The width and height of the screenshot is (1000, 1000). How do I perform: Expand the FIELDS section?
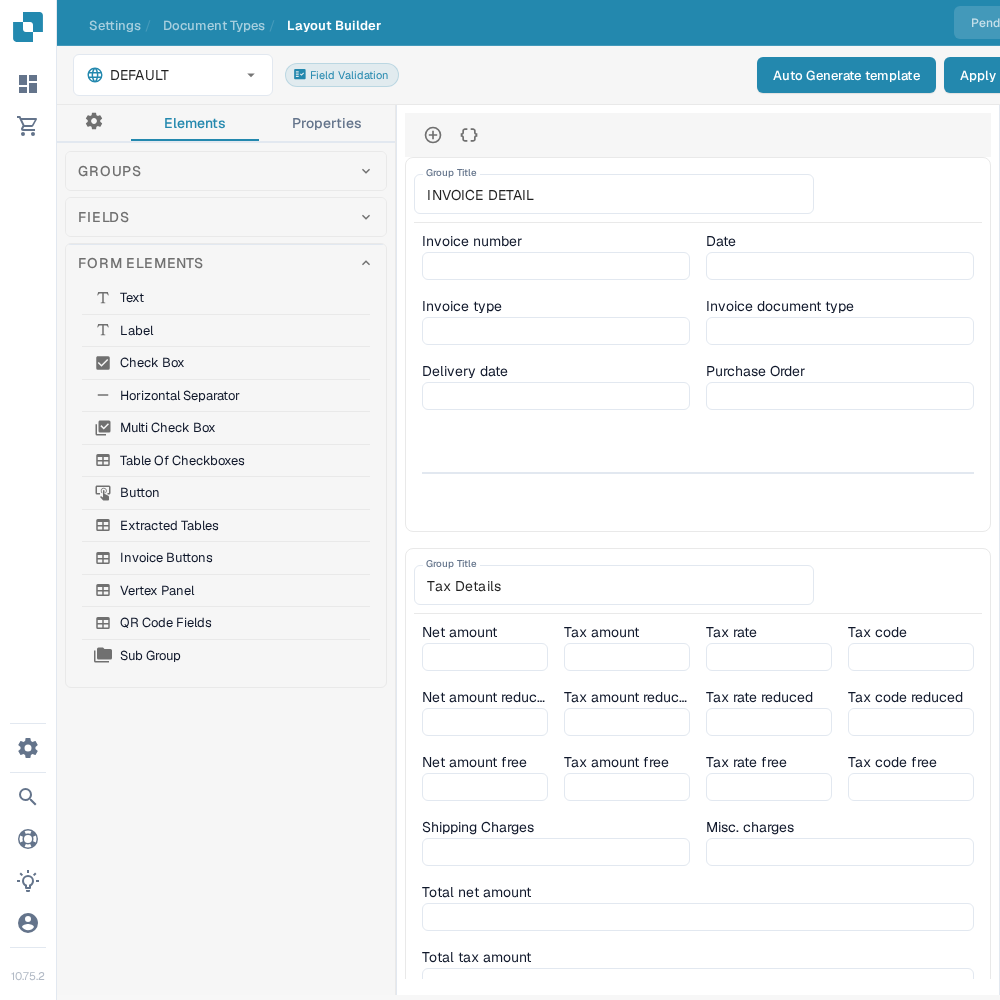[x=226, y=217]
